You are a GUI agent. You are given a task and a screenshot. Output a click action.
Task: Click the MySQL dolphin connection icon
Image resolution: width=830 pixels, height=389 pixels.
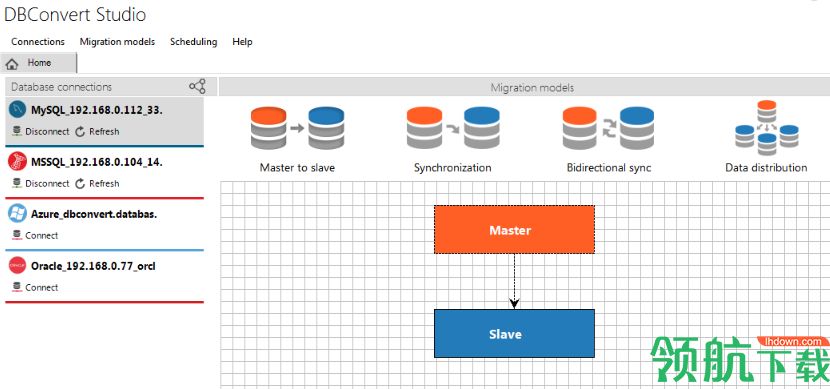coord(17,110)
